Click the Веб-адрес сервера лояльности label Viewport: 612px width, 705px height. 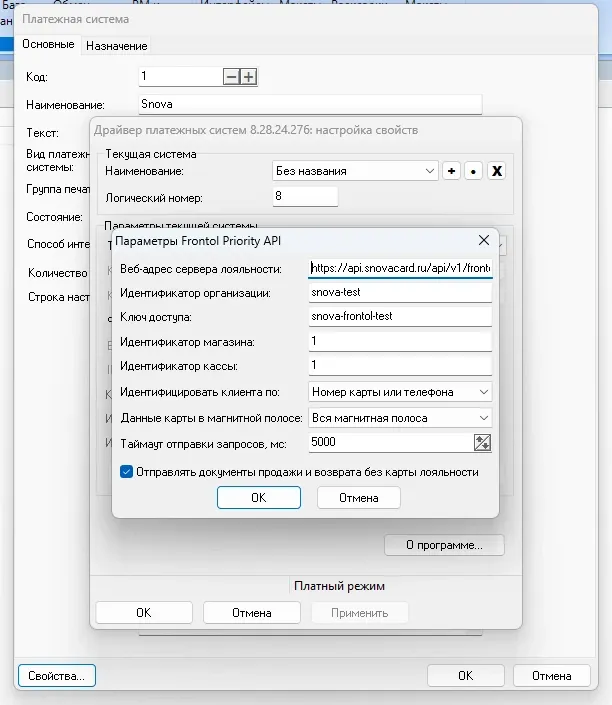201,269
